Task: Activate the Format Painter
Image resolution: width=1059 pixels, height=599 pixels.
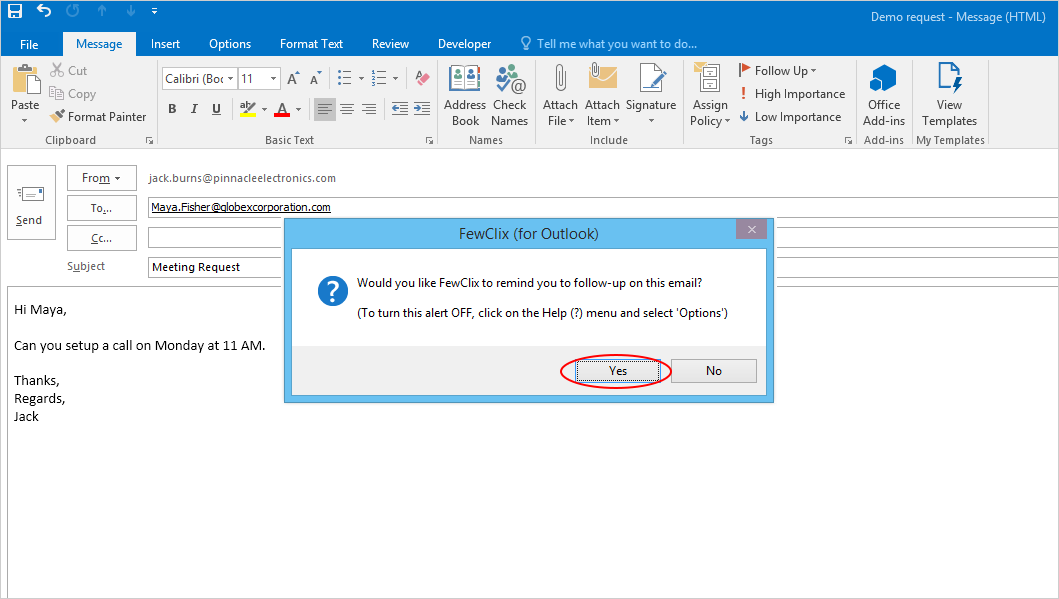Action: (x=99, y=117)
